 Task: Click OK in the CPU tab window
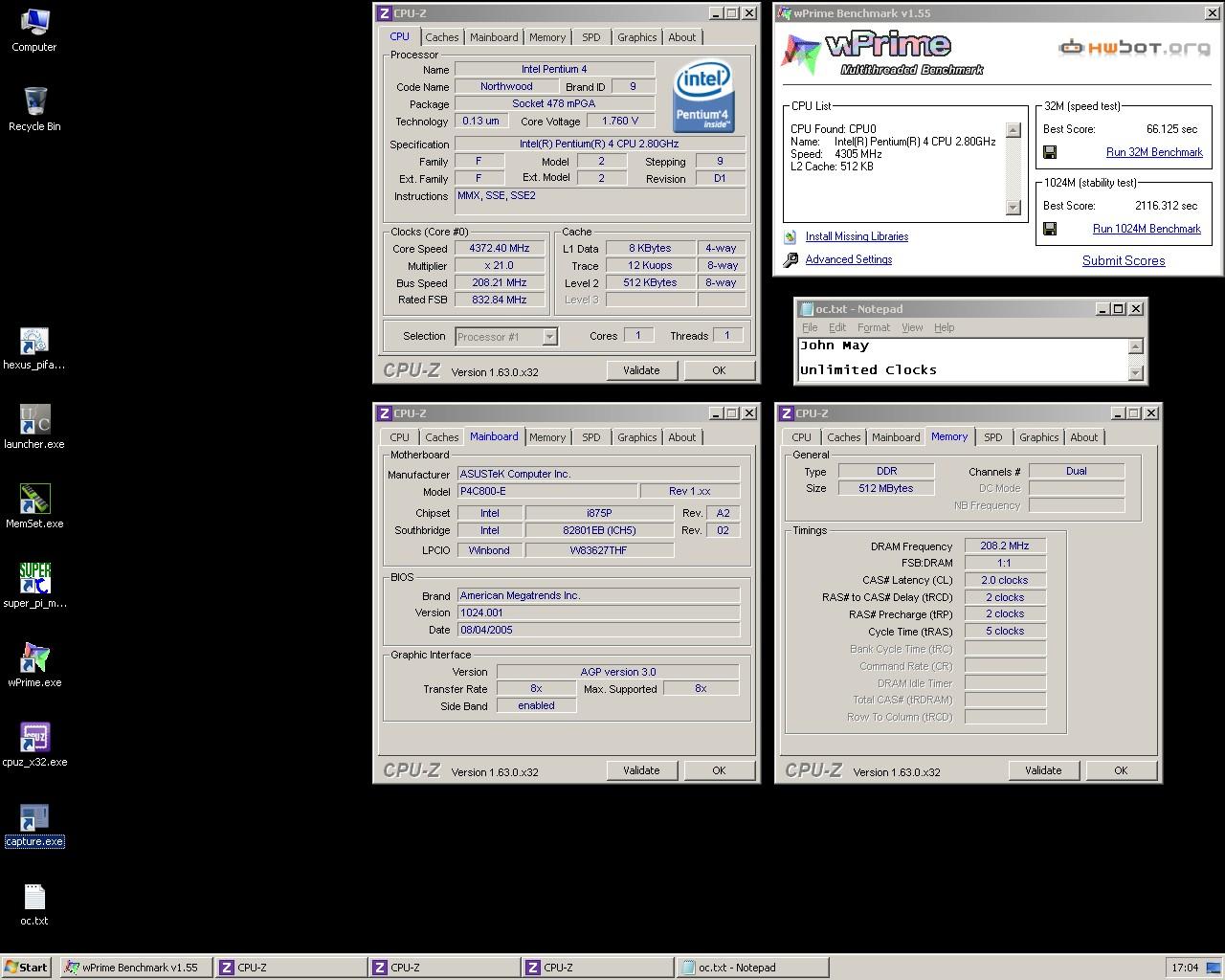(x=719, y=370)
